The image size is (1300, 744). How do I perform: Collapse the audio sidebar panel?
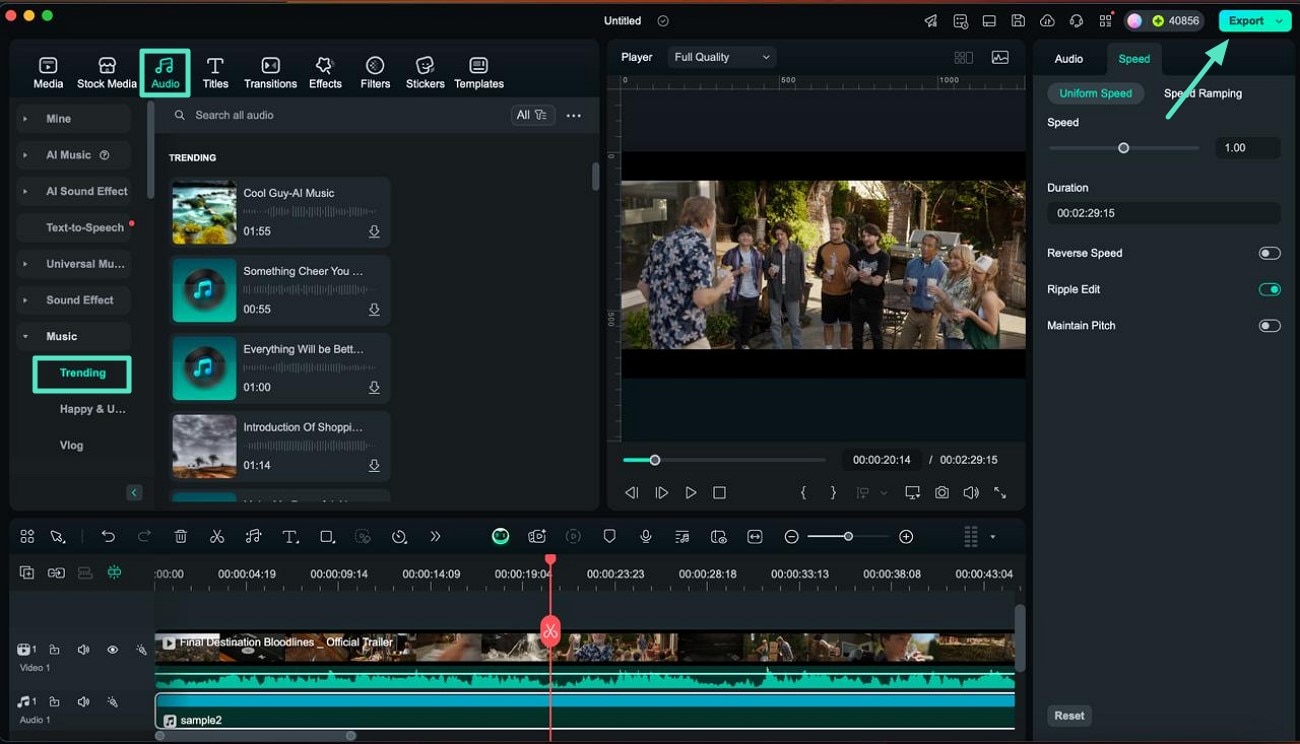[x=134, y=492]
